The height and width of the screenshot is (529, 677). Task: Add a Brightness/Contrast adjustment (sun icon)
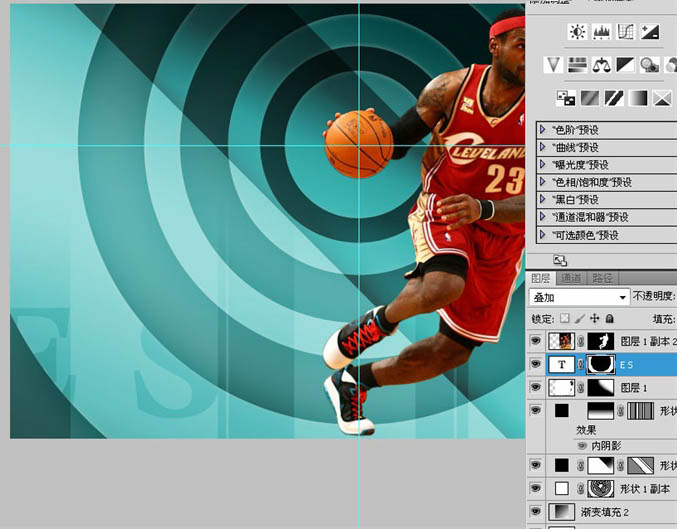578,32
